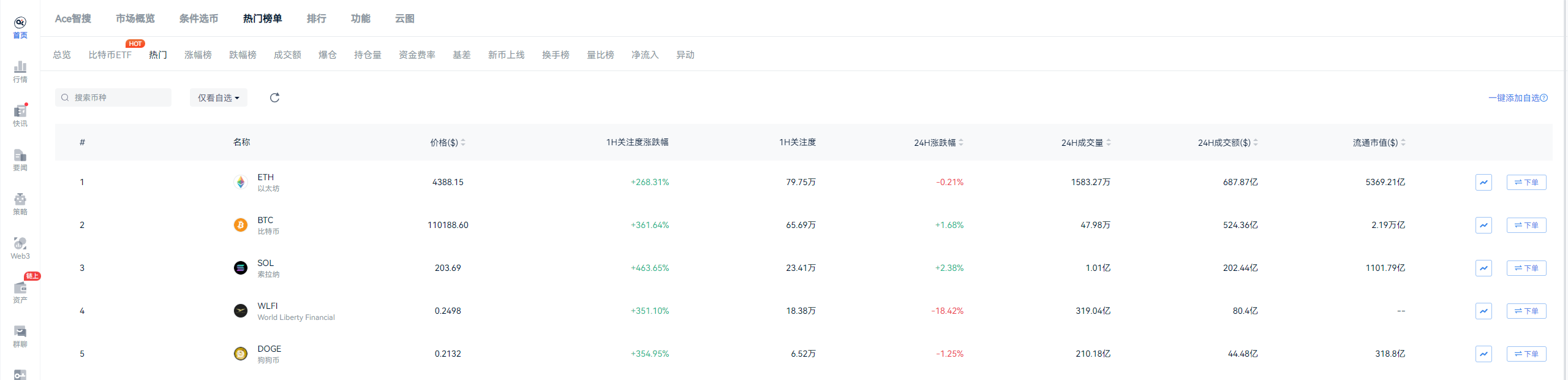Open the chart icon in the DOGE row
This screenshot has height=380, width=1568.
coord(1483,354)
